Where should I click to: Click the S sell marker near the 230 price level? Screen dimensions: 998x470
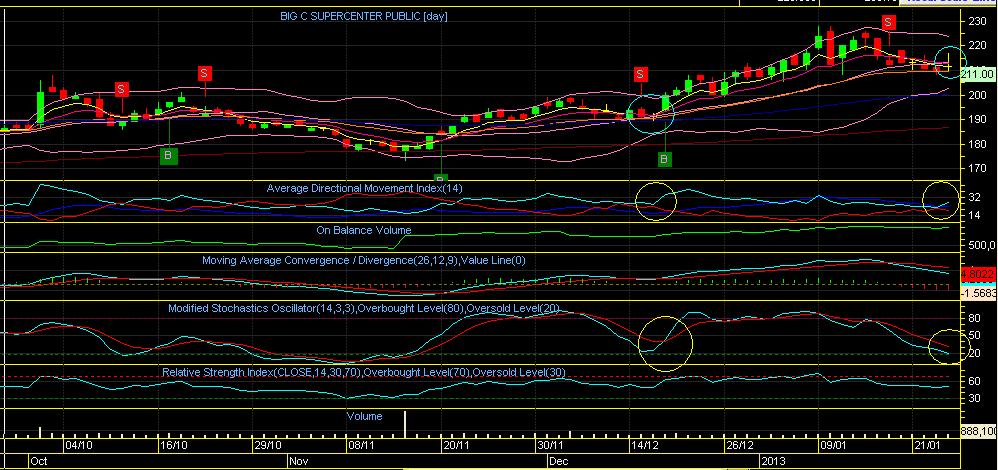click(889, 22)
